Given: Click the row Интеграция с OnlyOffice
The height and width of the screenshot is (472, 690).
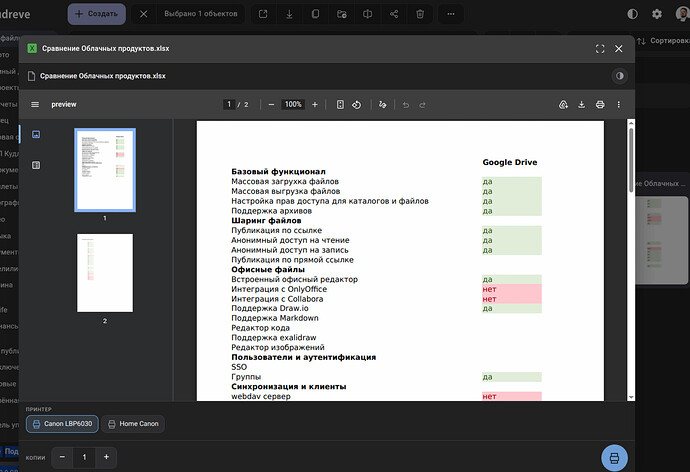Looking at the screenshot, I should coord(279,289).
